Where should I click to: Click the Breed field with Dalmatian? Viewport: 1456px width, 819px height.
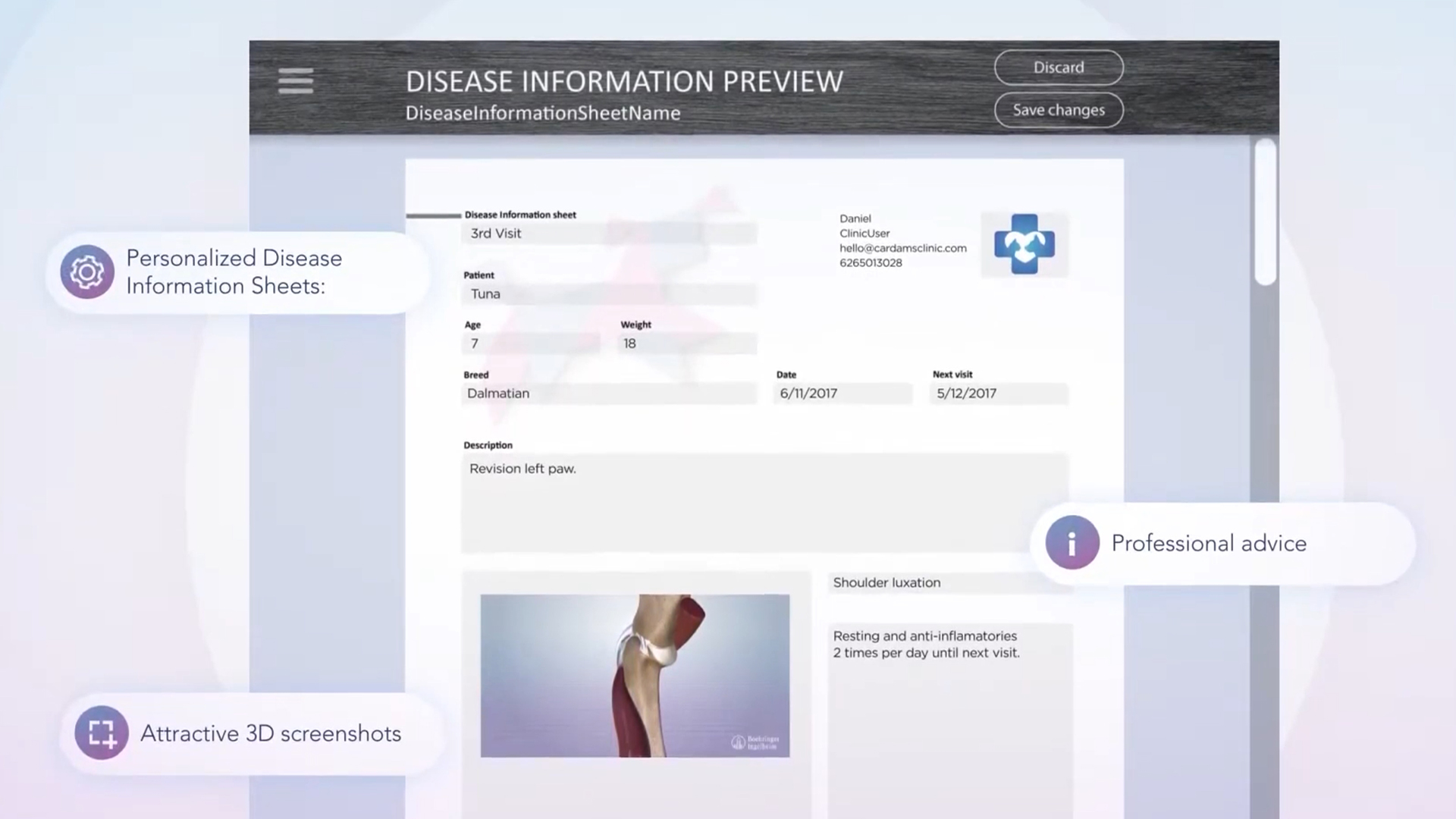(x=609, y=394)
